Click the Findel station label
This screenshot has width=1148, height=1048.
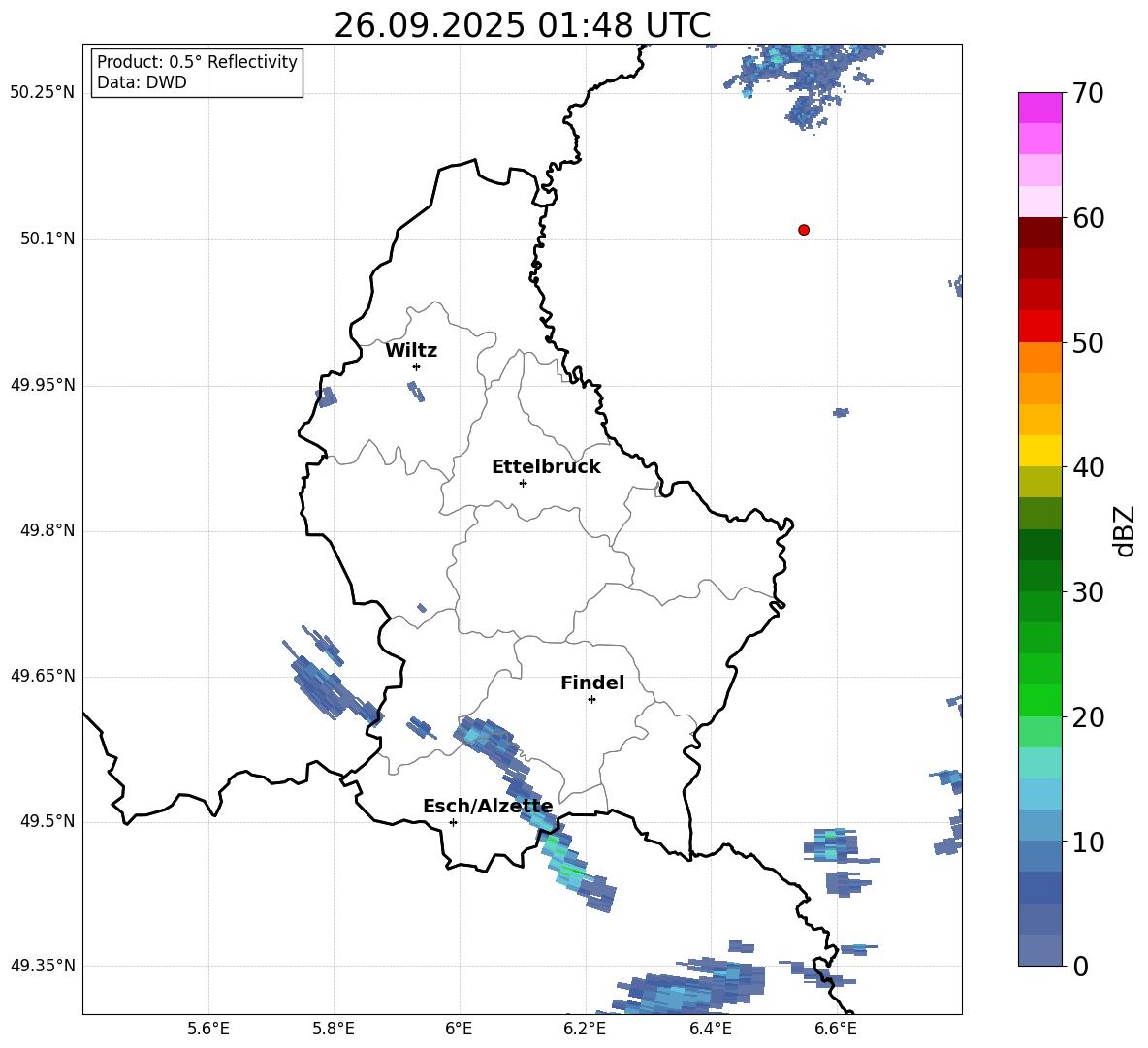tap(592, 683)
